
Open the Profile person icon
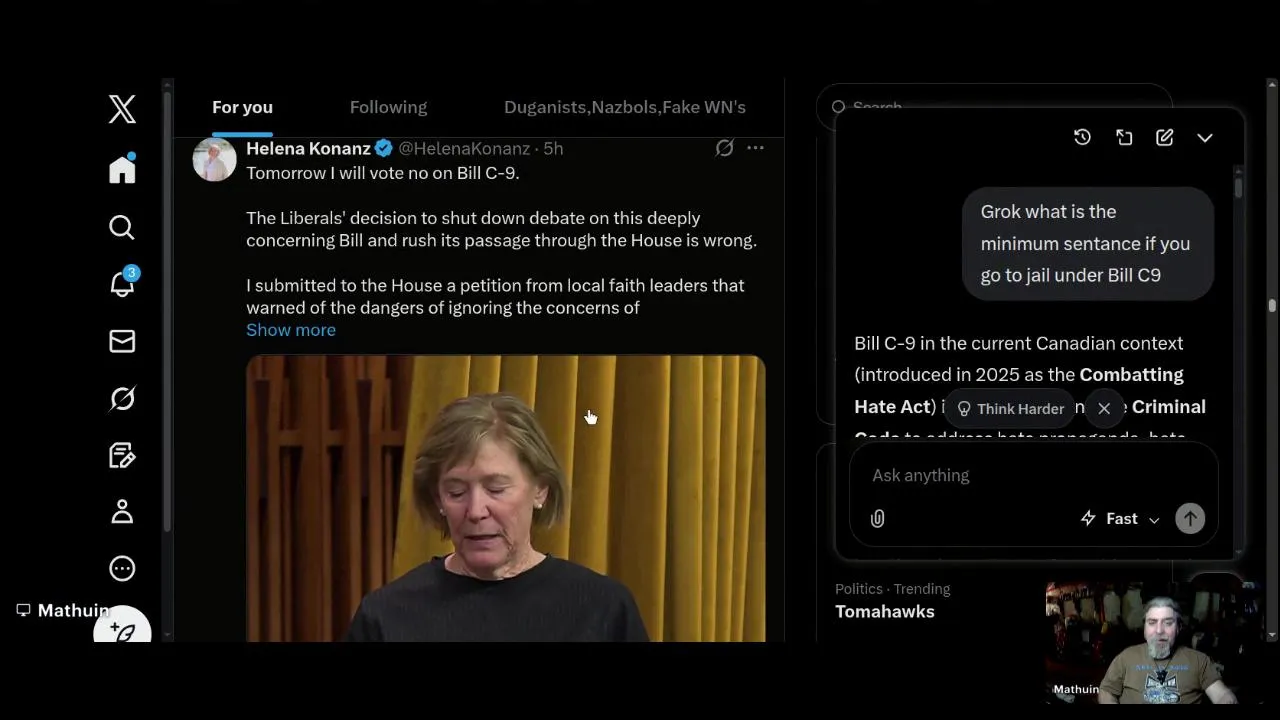coord(122,512)
